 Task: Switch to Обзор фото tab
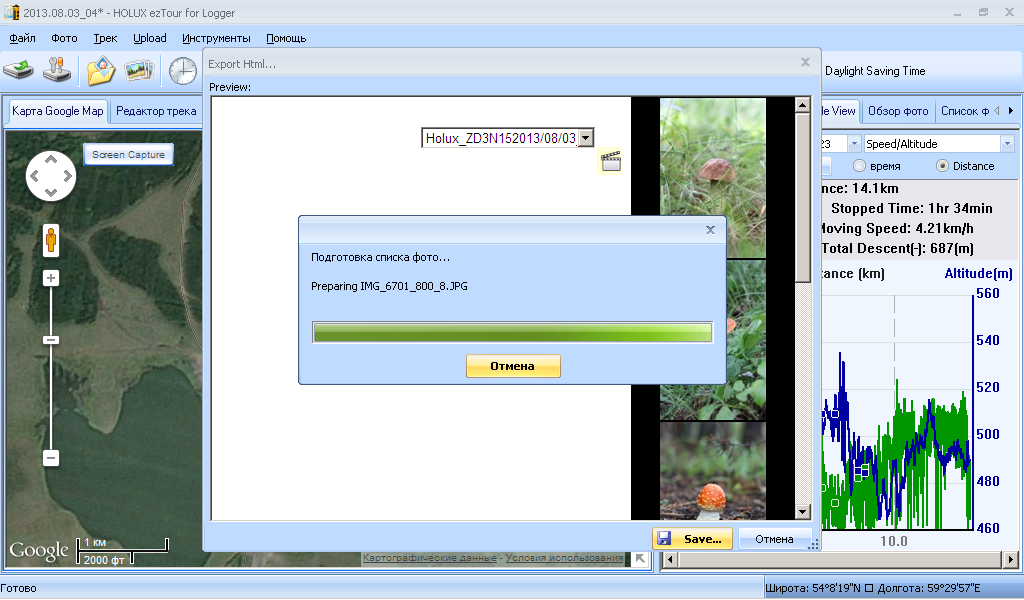pyautogui.click(x=898, y=111)
